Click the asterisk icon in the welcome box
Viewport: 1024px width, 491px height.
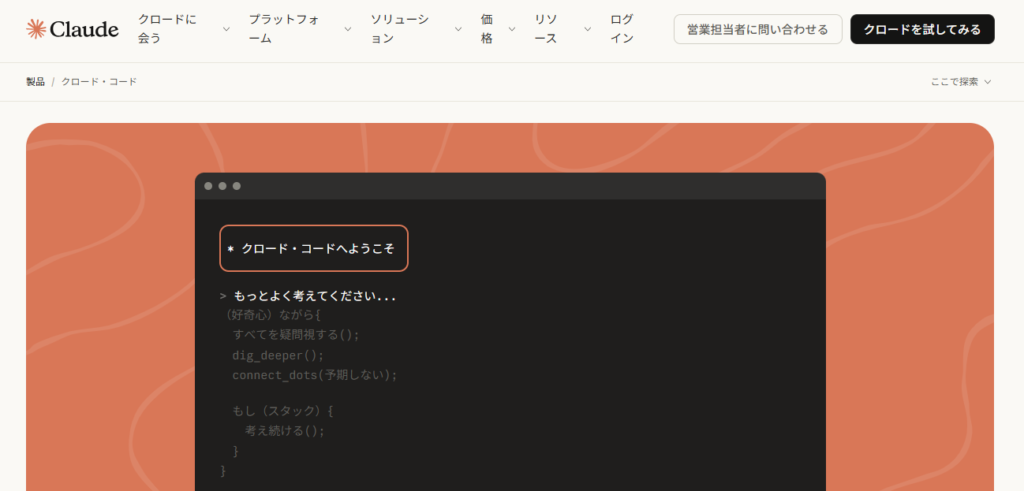(x=230, y=248)
